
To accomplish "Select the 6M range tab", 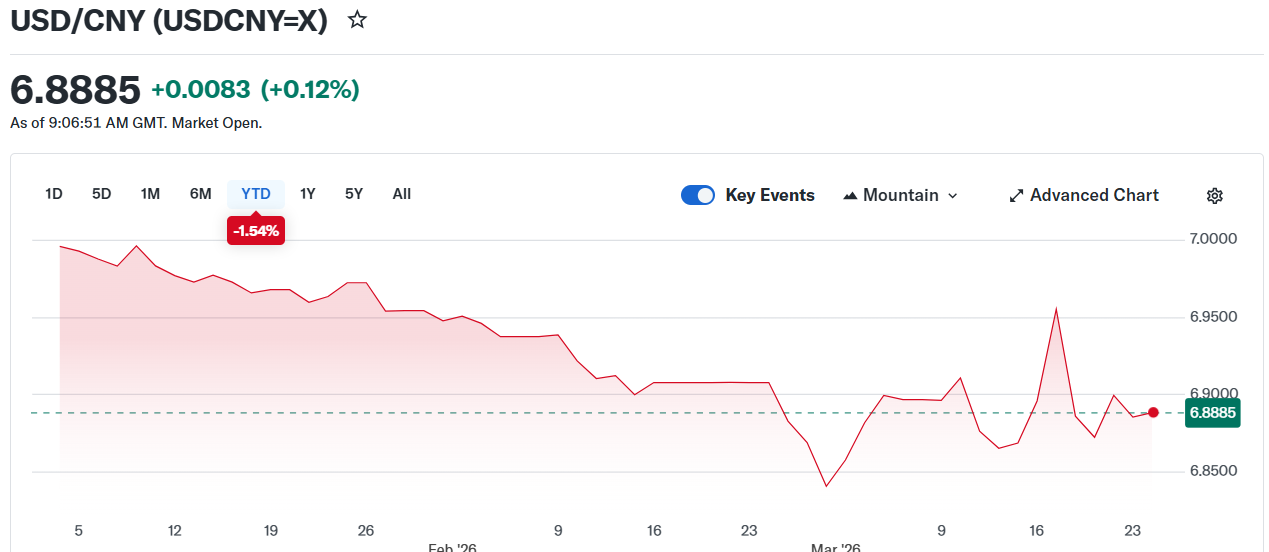I will (x=200, y=194).
